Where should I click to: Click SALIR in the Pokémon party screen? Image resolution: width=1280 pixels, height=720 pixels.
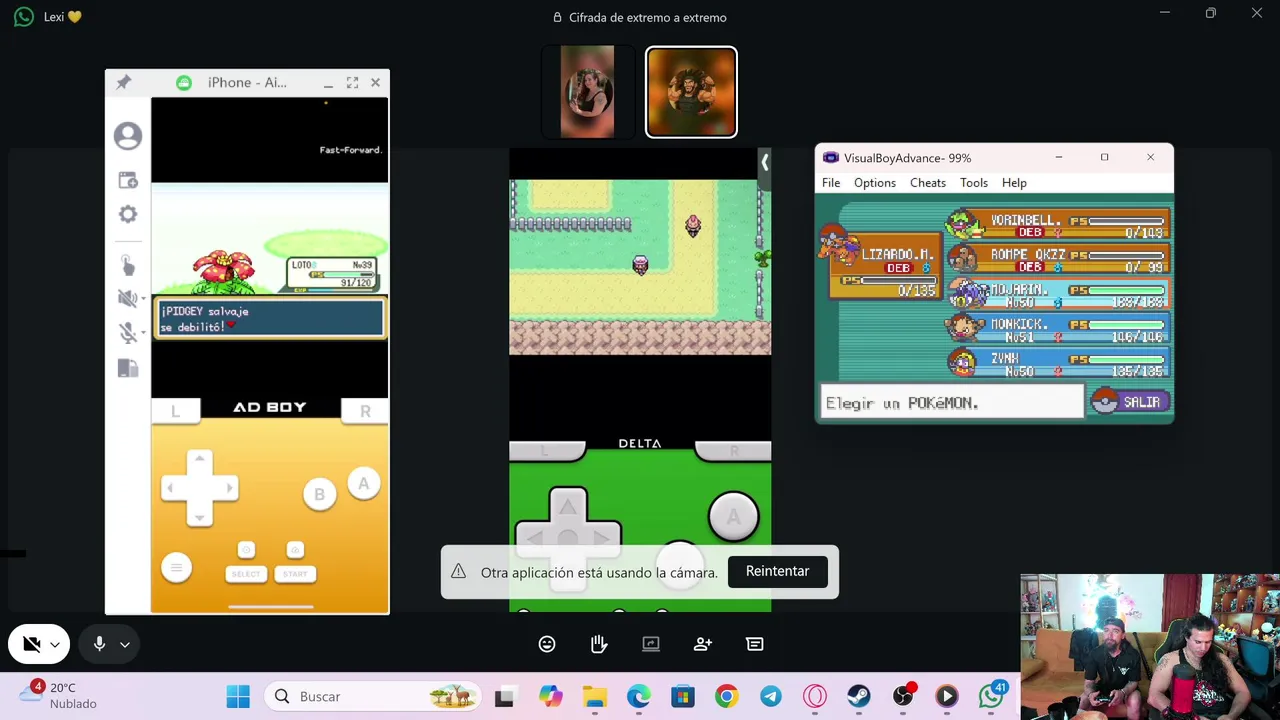[1129, 402]
